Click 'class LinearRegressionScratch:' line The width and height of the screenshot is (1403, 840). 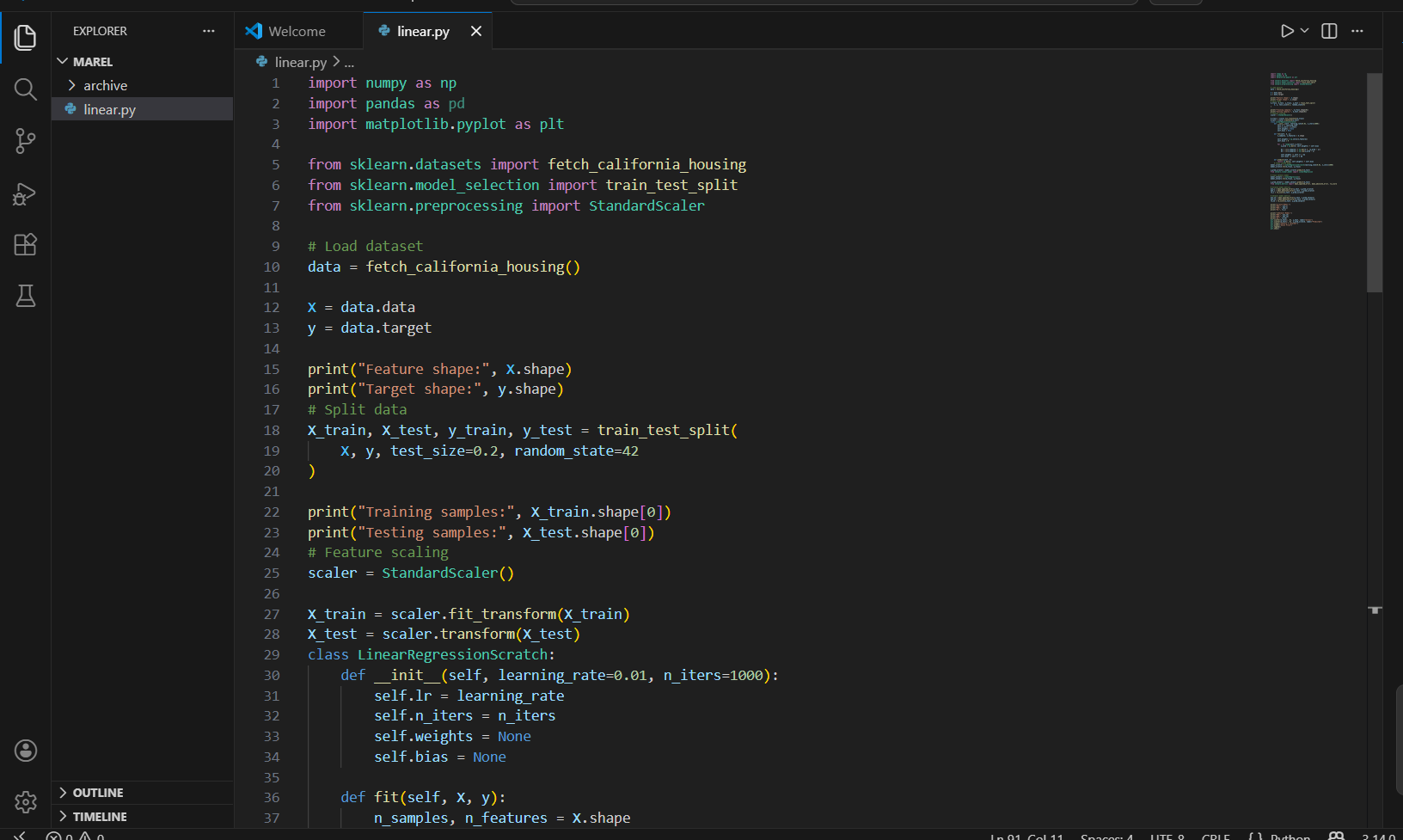point(432,655)
